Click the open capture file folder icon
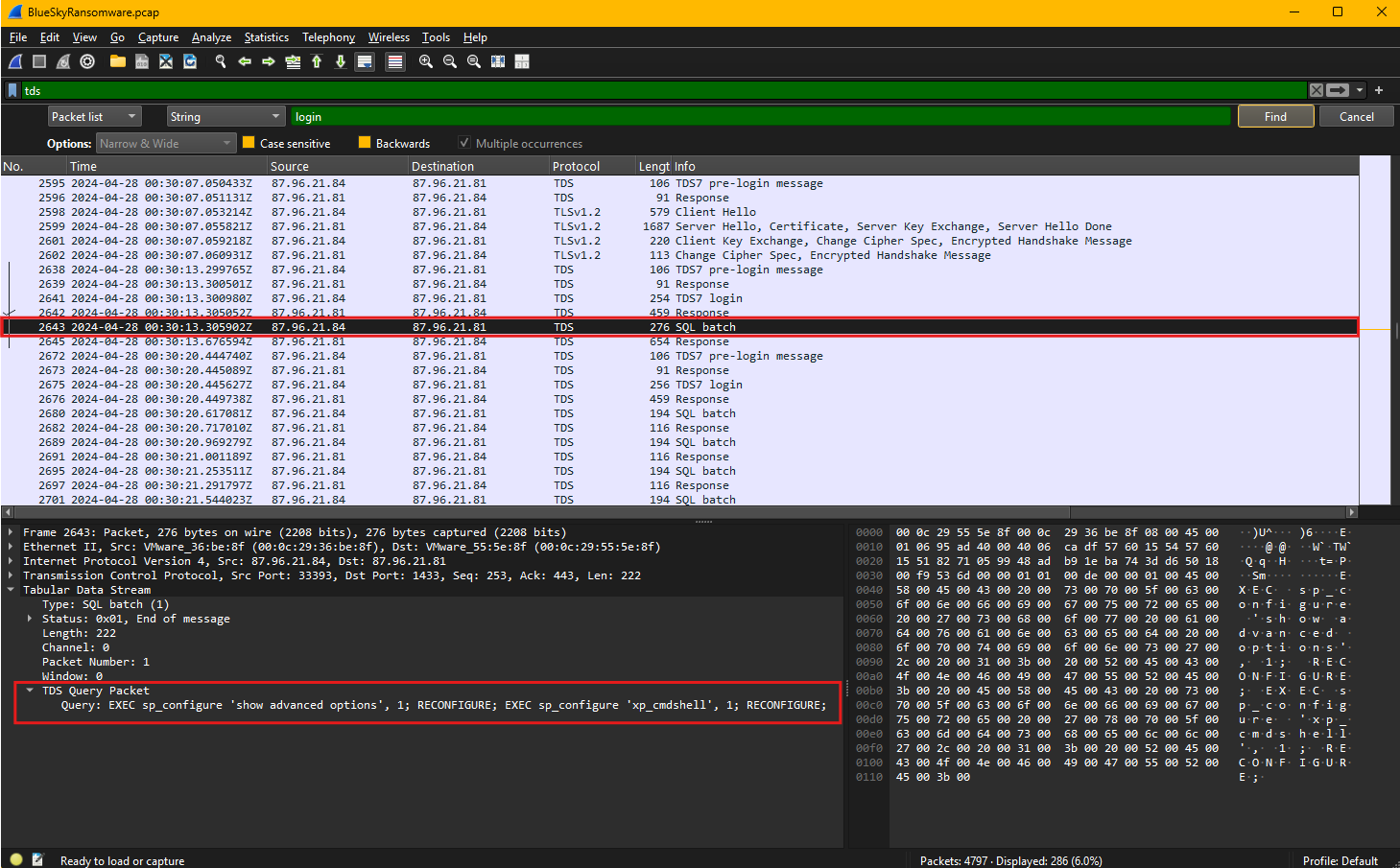The width and height of the screenshot is (1400, 868). pos(118,61)
